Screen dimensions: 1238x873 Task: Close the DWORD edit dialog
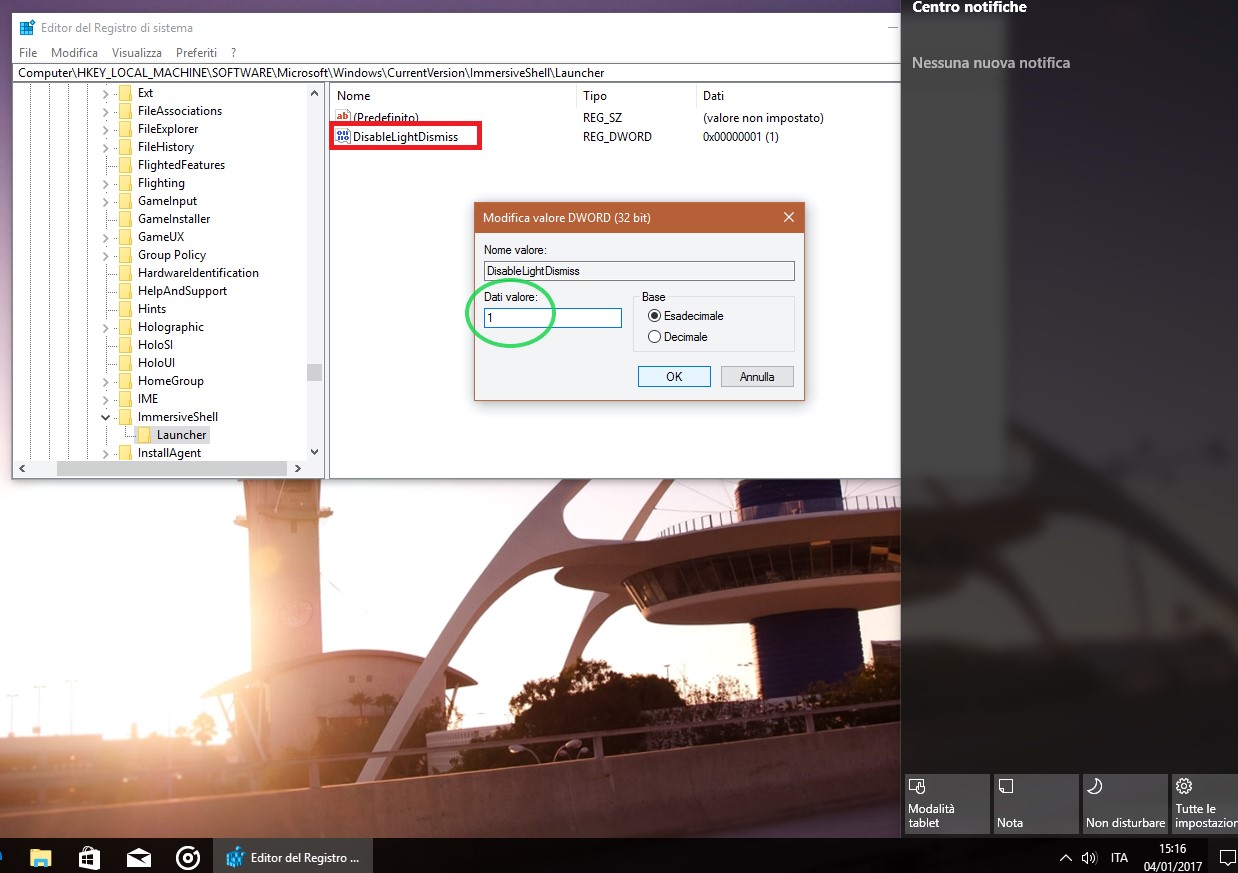point(788,217)
